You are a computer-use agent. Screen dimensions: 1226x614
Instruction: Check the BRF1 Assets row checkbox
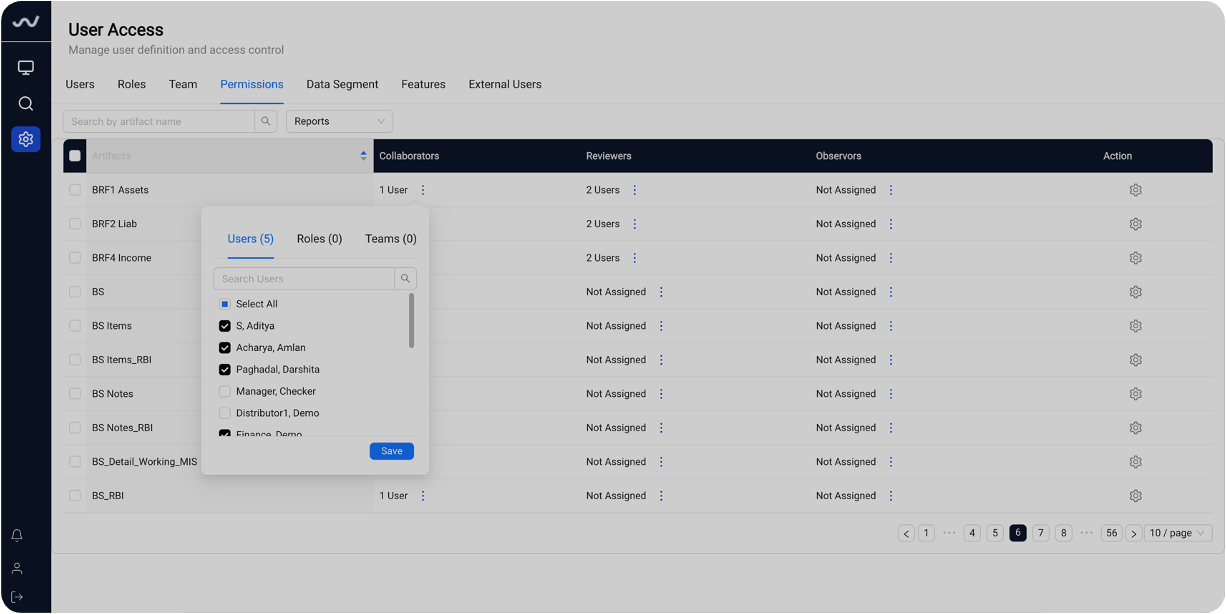(x=75, y=190)
